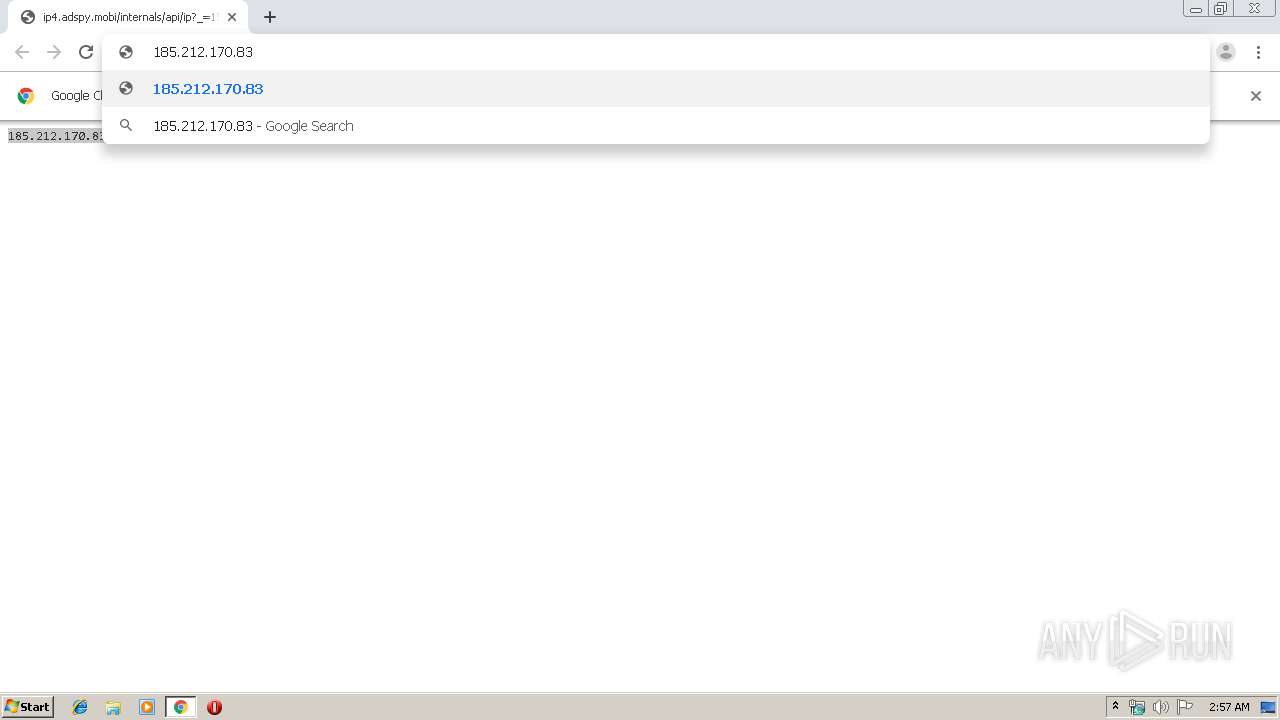1280x720 pixels.
Task: Close the Chrome window
Action: pyautogui.click(x=1254, y=9)
